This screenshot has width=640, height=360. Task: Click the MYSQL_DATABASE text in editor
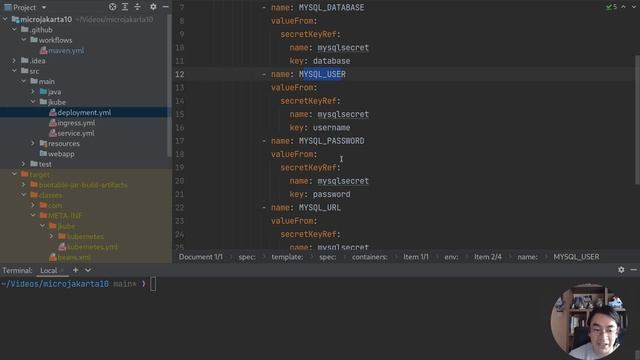coord(331,7)
